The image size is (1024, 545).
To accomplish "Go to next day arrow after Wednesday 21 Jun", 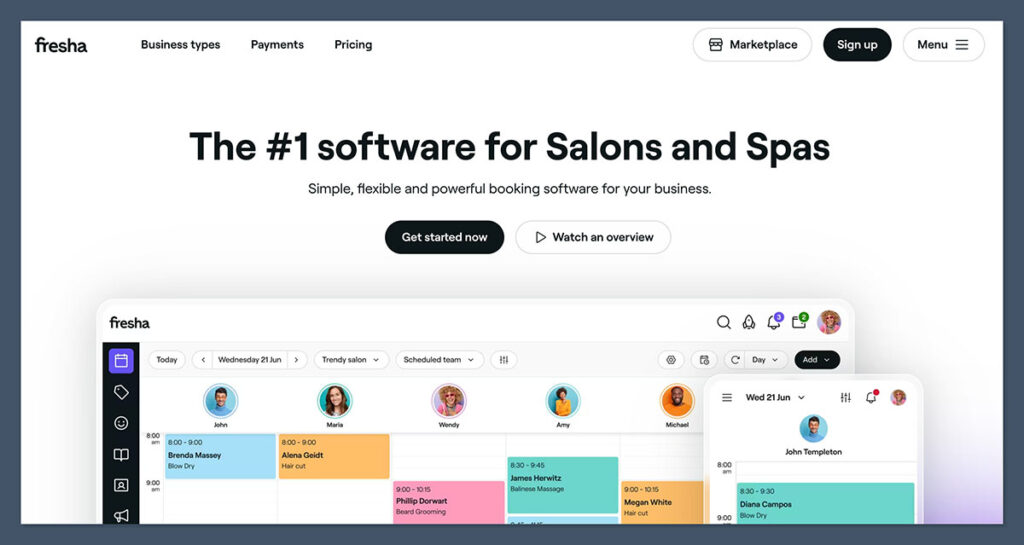I will 296,360.
